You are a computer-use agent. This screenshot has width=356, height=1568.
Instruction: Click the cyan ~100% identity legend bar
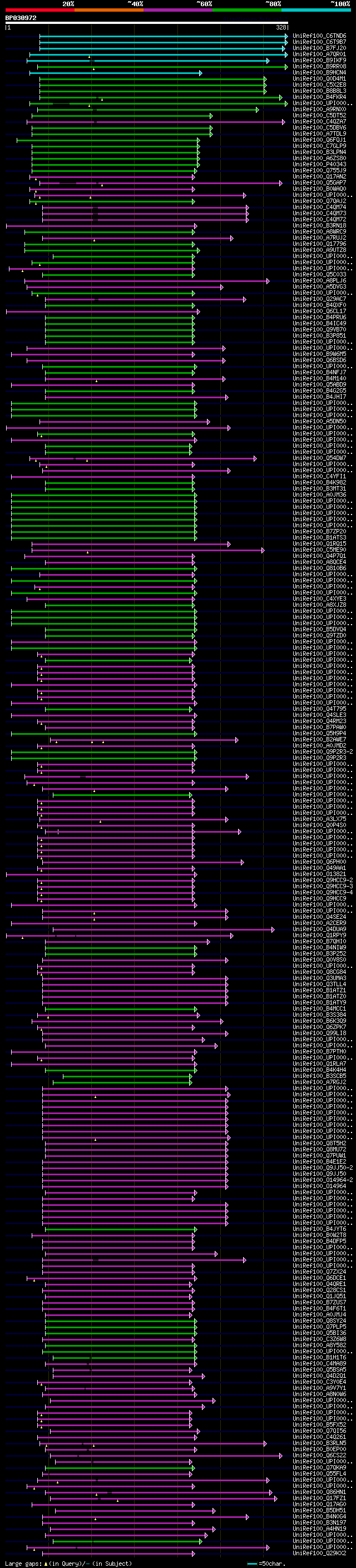316,10
